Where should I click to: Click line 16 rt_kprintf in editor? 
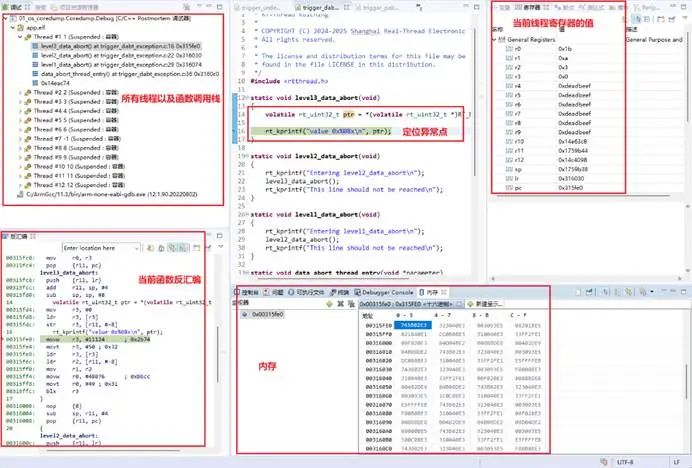[328, 132]
